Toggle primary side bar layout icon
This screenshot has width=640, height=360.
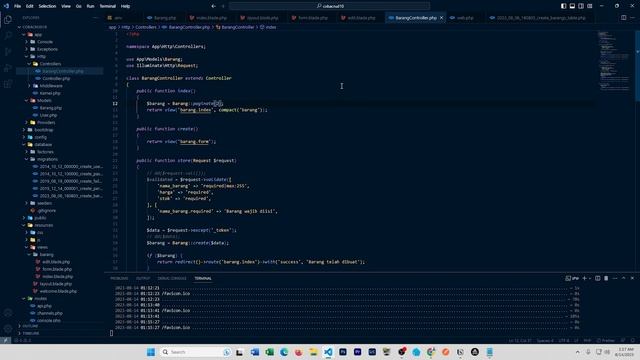tap(563, 6)
